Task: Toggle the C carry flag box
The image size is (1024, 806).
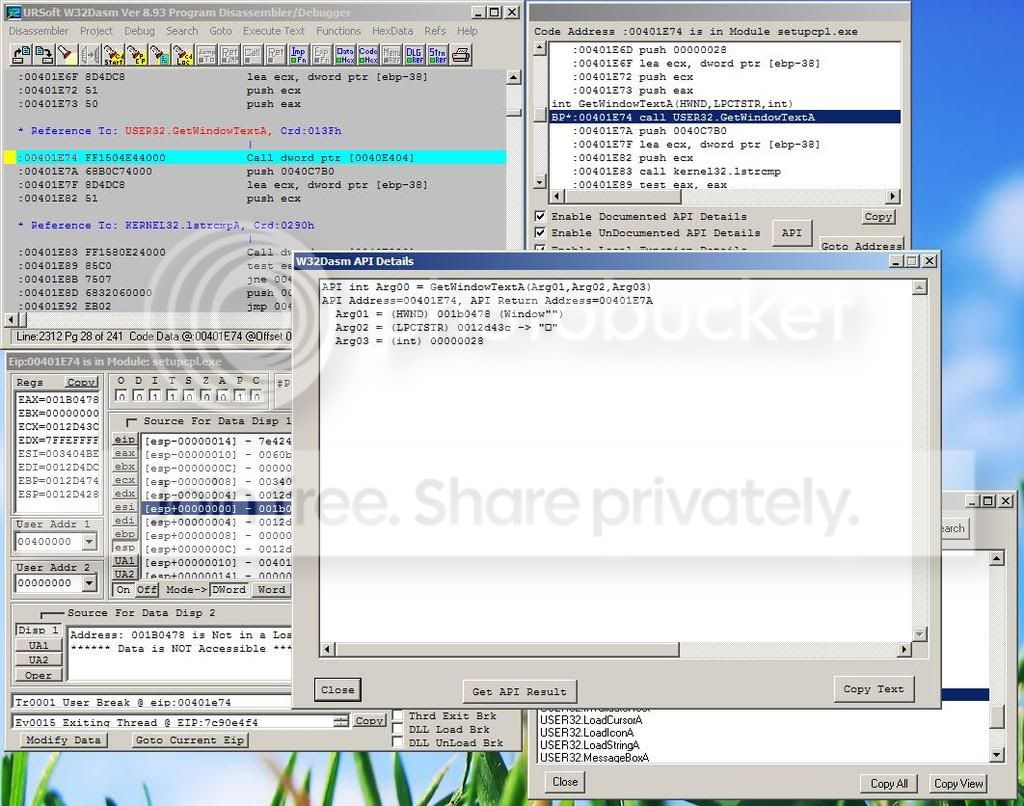Action: click(257, 396)
